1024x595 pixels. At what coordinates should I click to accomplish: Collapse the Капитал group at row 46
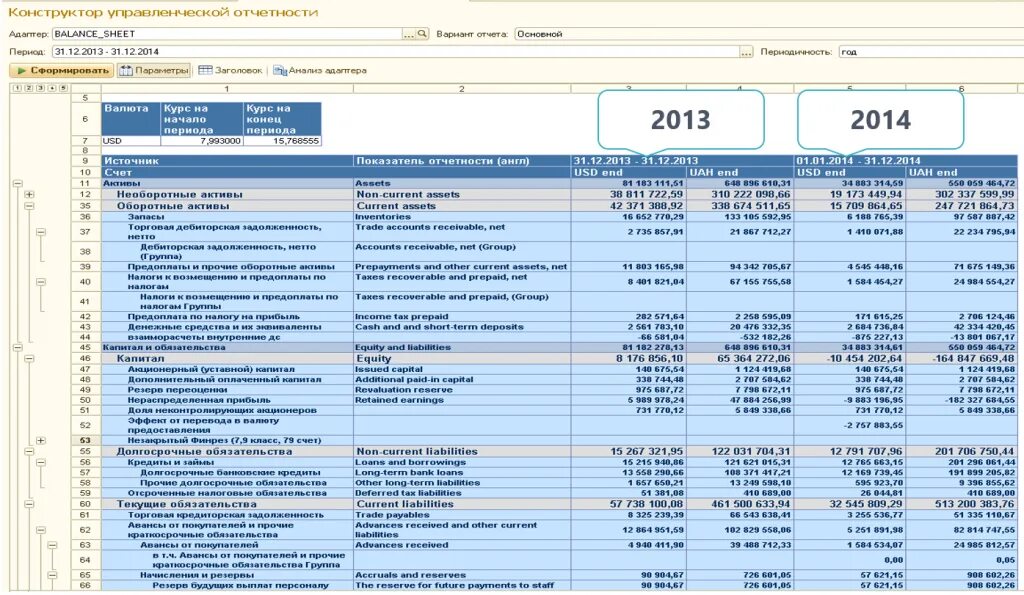click(29, 359)
